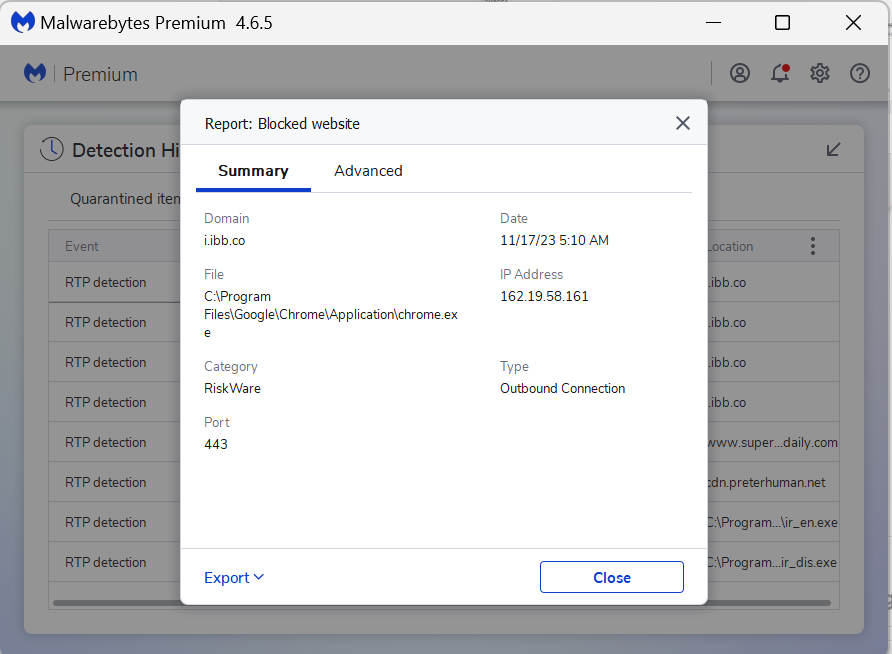Select the RiskWare category value
892x654 pixels.
232,388
